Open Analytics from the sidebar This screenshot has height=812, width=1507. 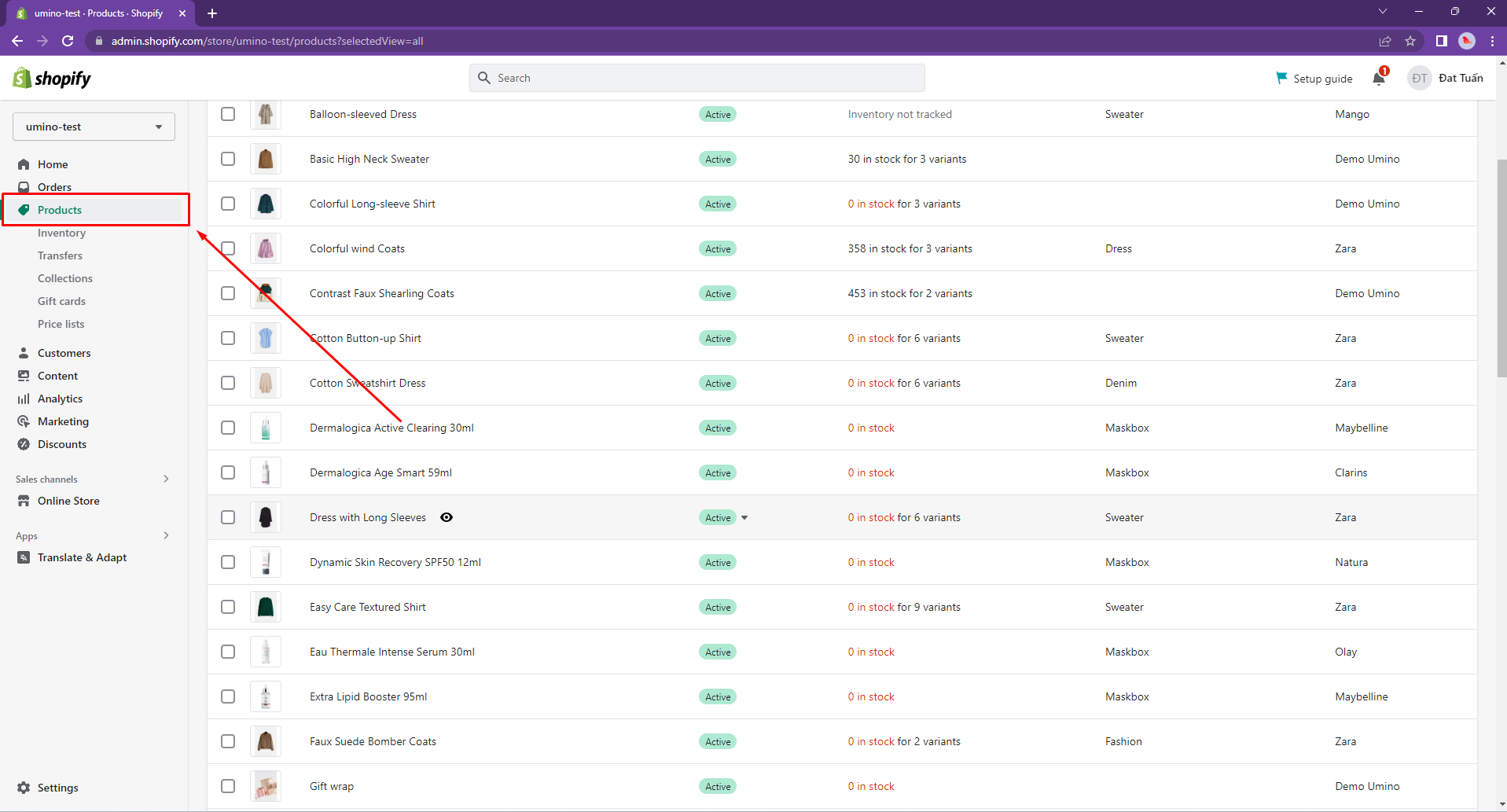pos(60,399)
